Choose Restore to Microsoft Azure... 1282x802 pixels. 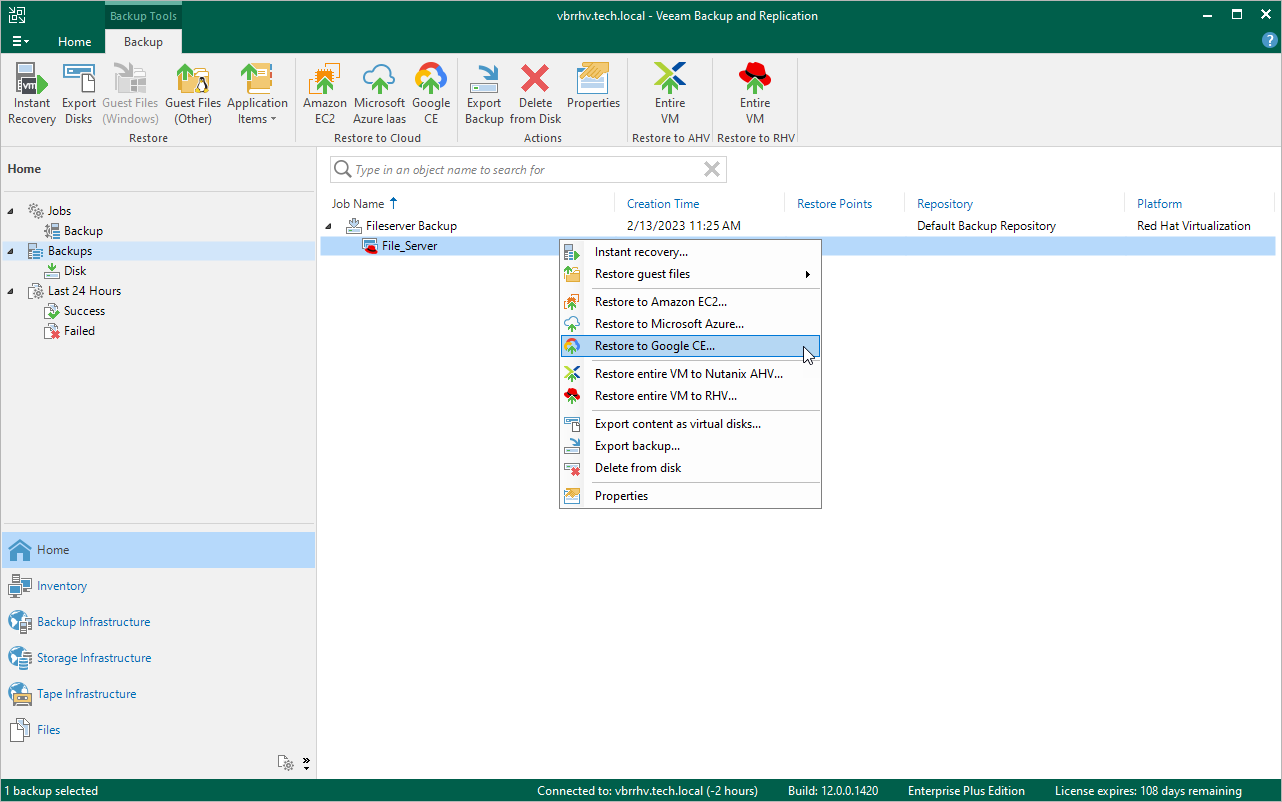pos(690,324)
